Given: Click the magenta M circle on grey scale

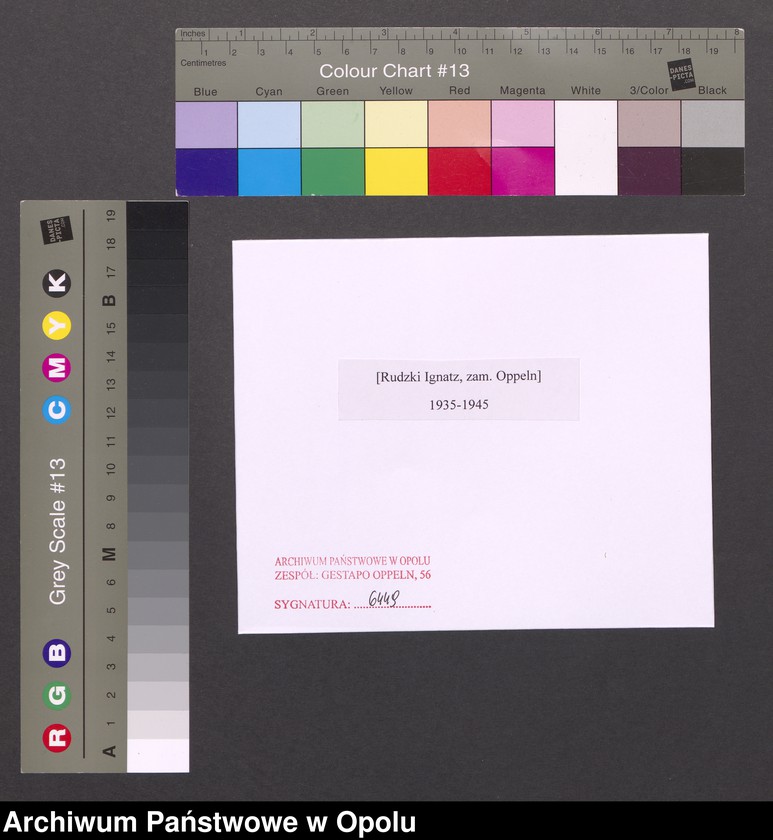Looking at the screenshot, I should click(x=57, y=367).
